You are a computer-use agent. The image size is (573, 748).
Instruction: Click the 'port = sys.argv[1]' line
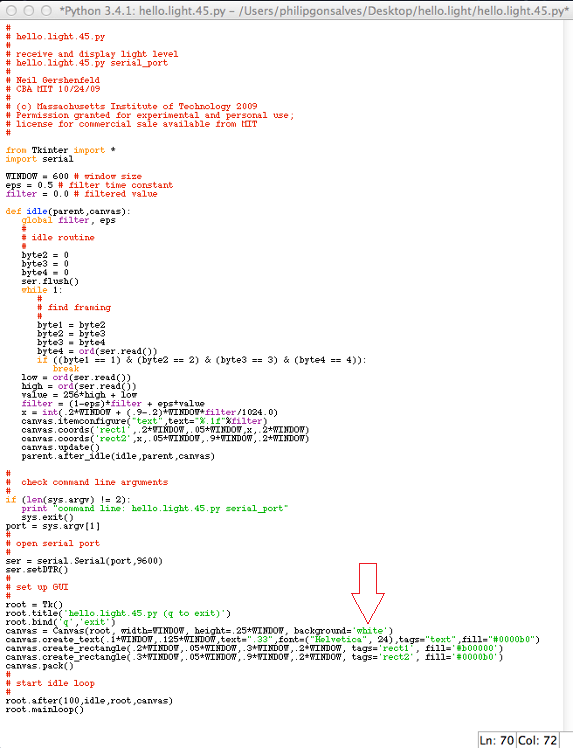[53, 526]
